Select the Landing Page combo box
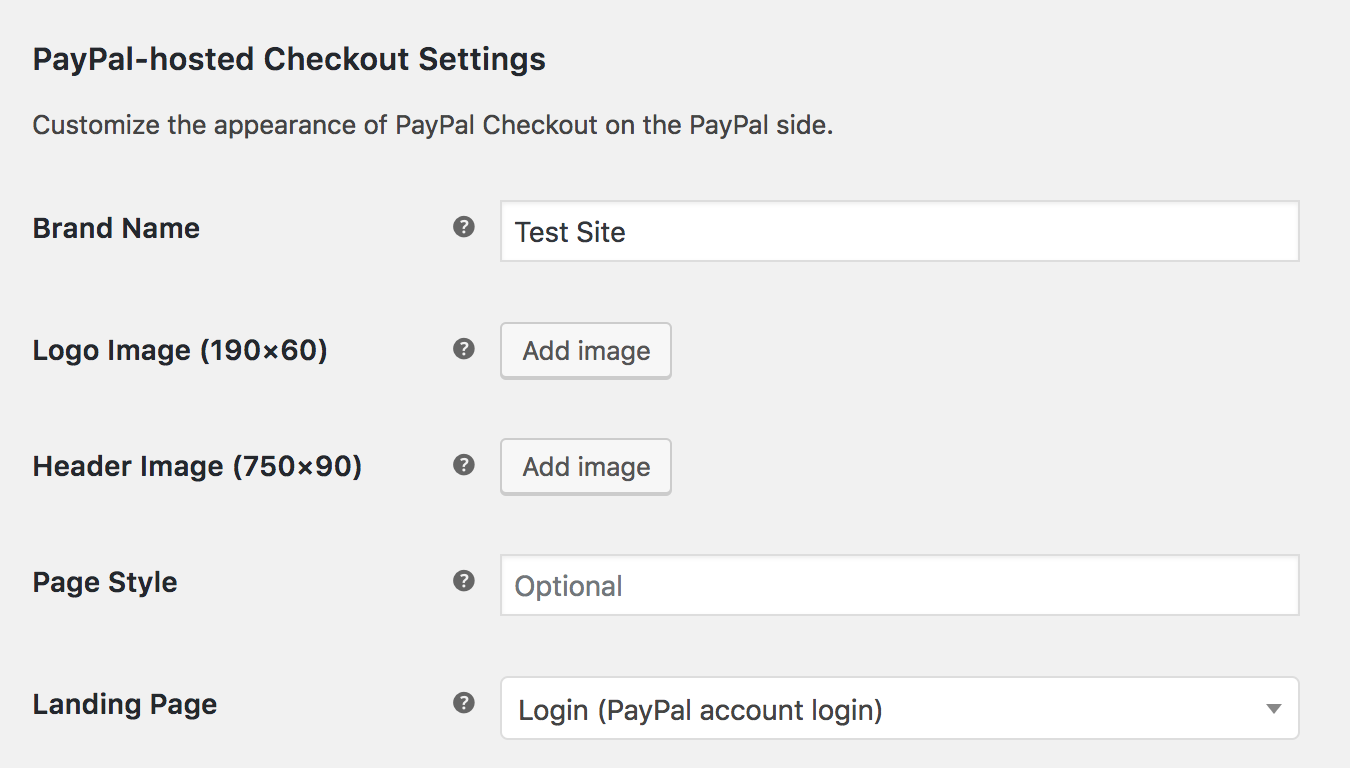Screen dimensions: 1350x768 point(900,707)
